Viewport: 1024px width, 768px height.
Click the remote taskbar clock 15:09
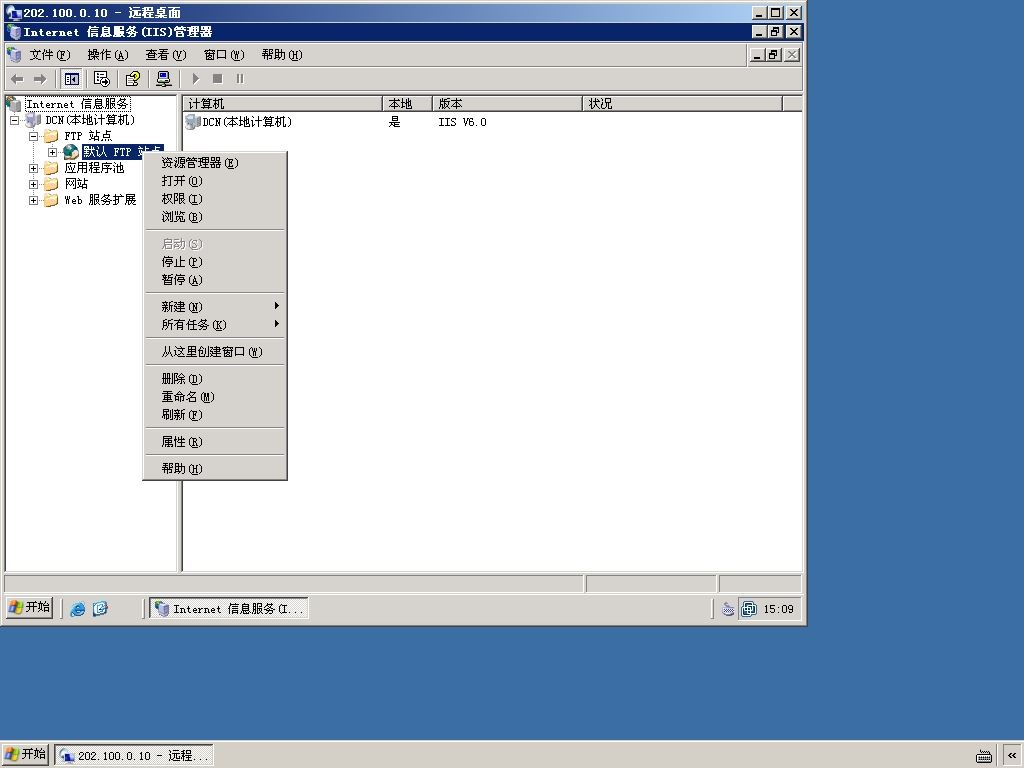pyautogui.click(x=778, y=609)
